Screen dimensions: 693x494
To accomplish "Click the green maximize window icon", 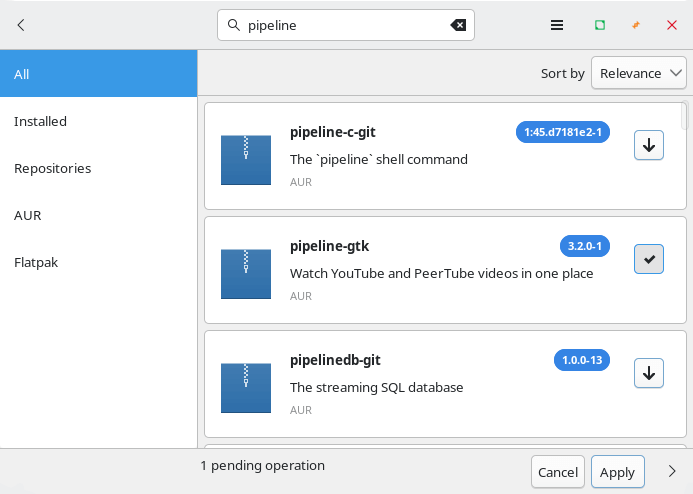I will coord(600,25).
